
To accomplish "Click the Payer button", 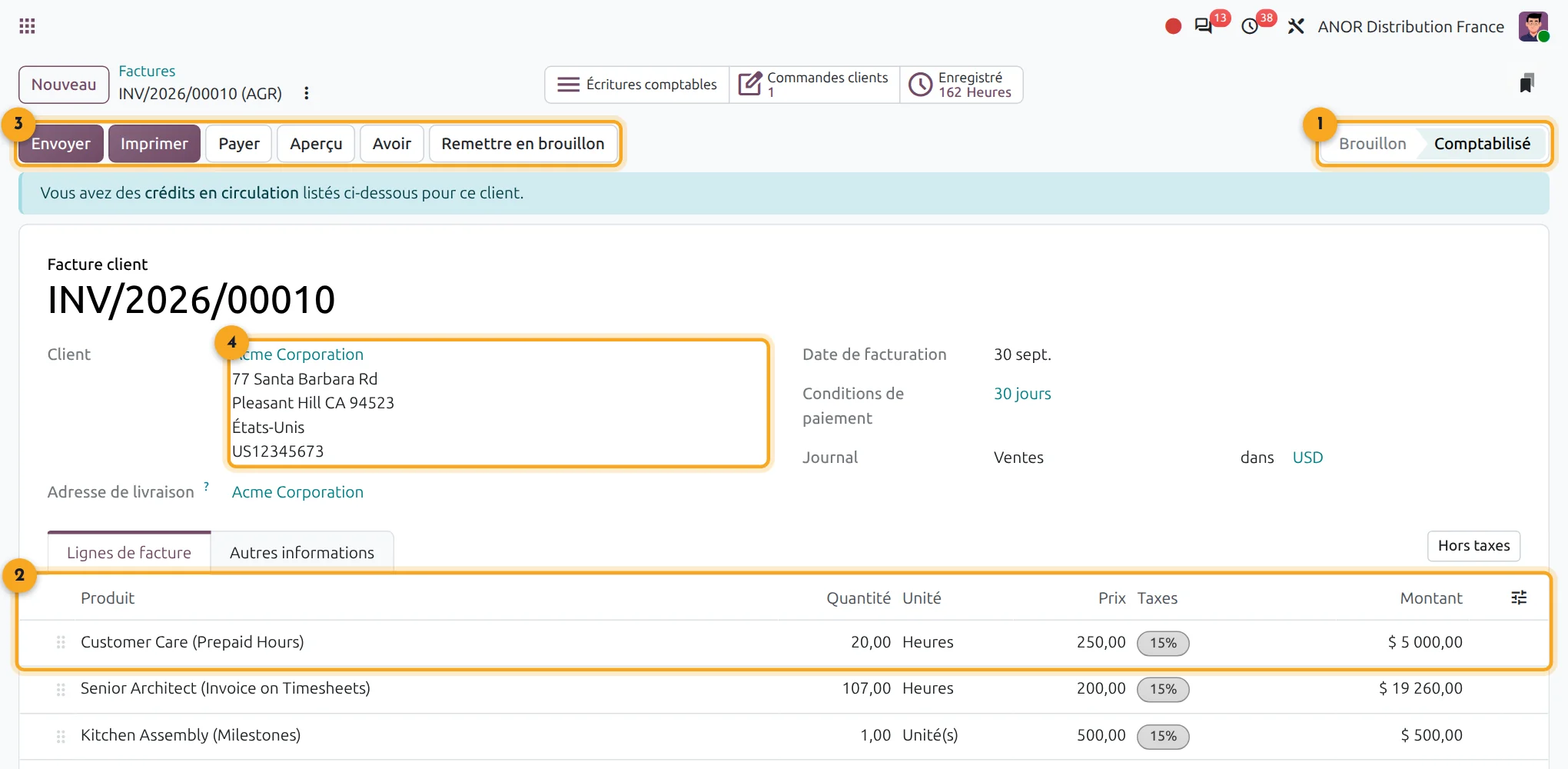I will point(239,144).
